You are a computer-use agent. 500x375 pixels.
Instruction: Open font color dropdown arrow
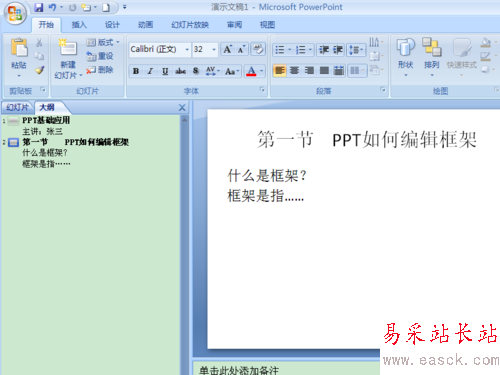tap(262, 71)
